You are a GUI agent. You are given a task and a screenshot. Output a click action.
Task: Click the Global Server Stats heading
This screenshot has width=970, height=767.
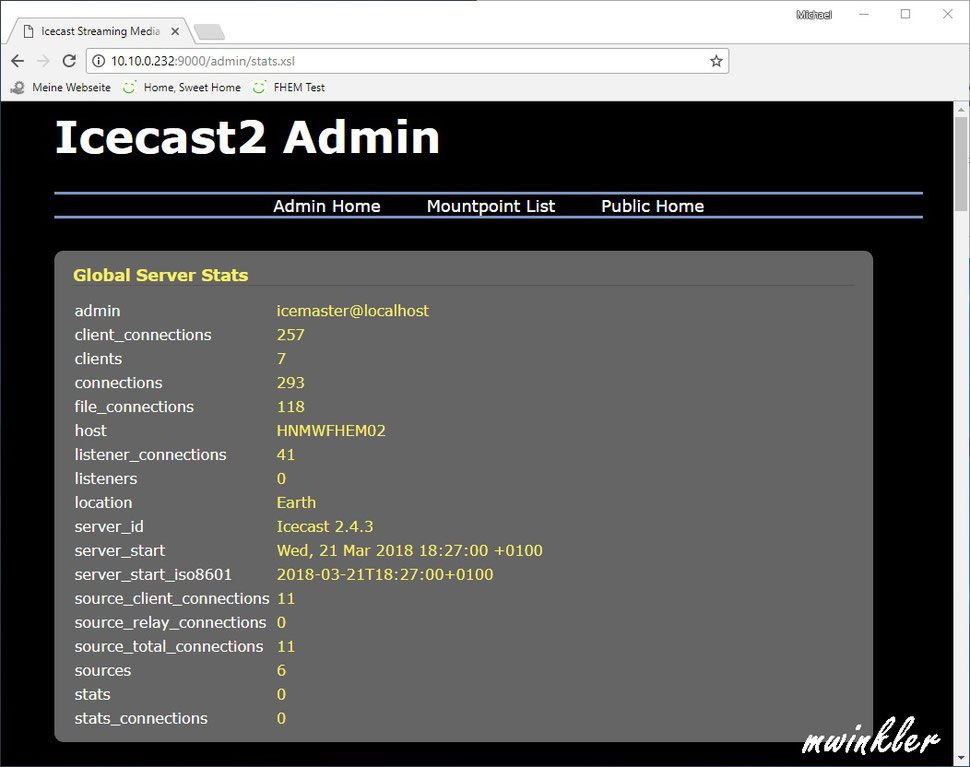pos(161,275)
